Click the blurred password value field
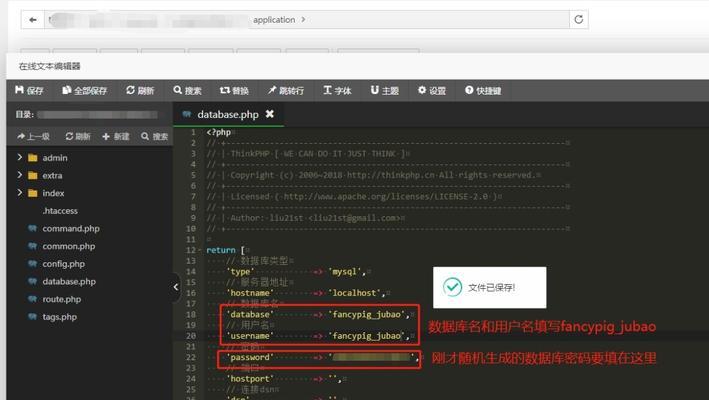The image size is (709, 400). (372, 357)
